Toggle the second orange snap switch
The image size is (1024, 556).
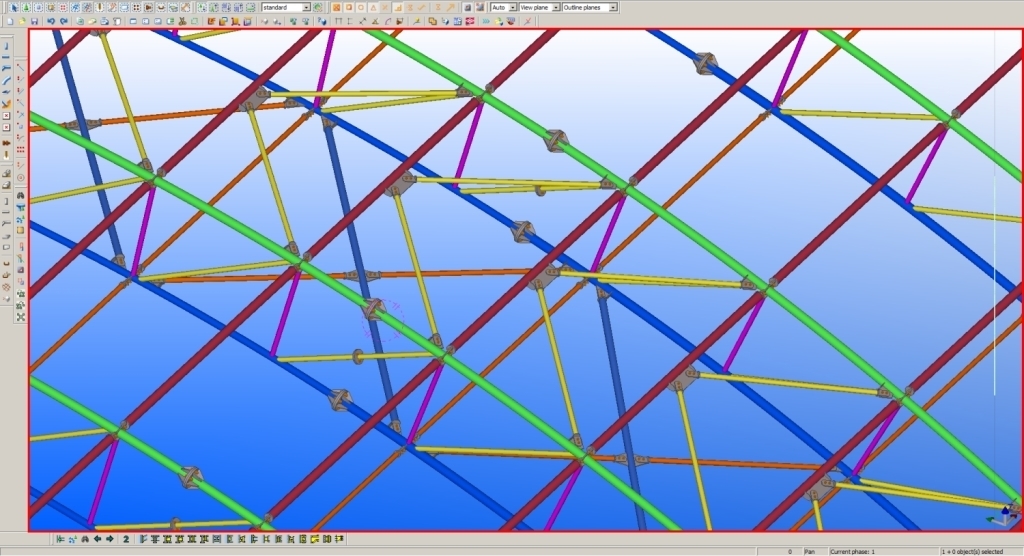click(350, 7)
